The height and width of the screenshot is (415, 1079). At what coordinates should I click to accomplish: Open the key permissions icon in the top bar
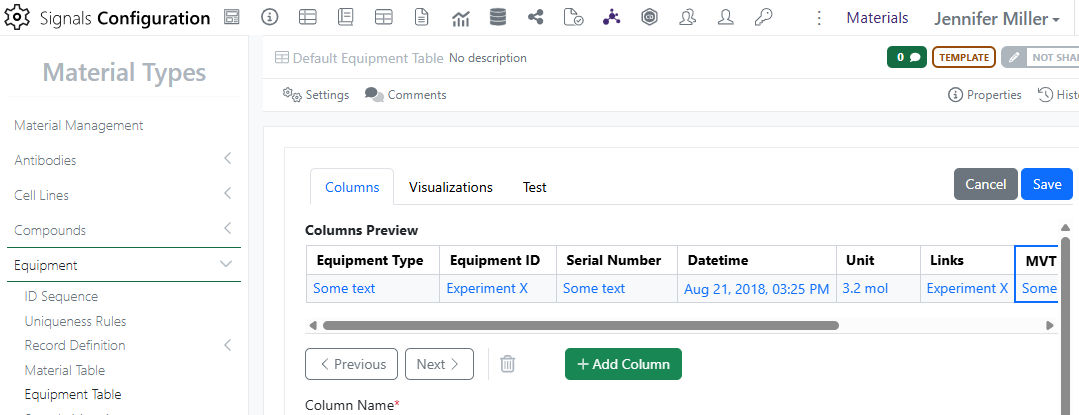click(763, 19)
